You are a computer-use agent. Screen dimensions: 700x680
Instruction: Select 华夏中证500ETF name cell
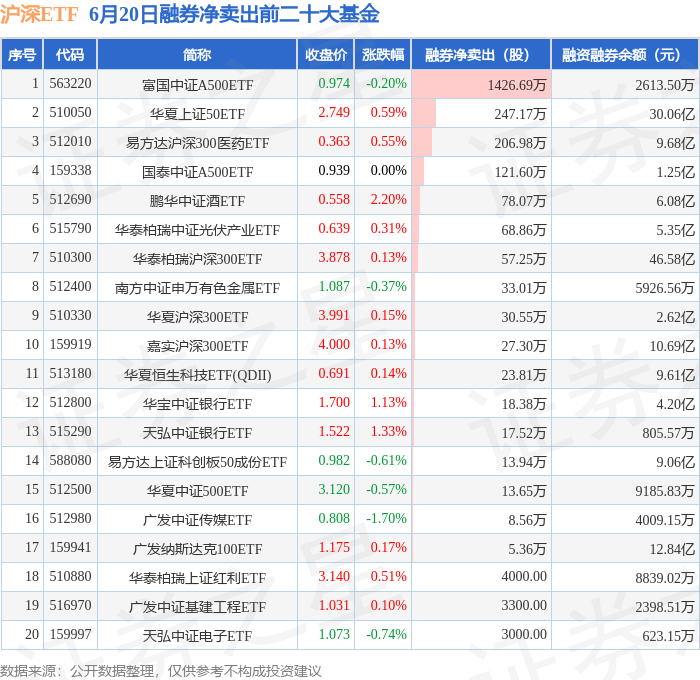[x=197, y=491]
